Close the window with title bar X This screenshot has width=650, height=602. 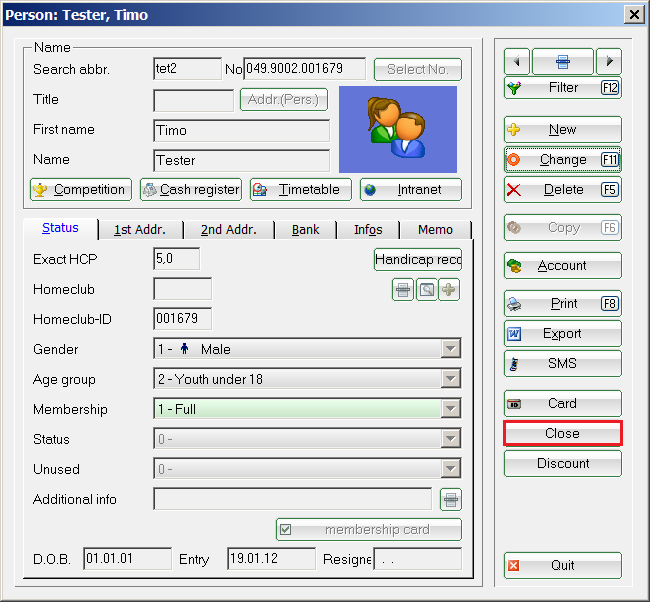pyautogui.click(x=634, y=15)
